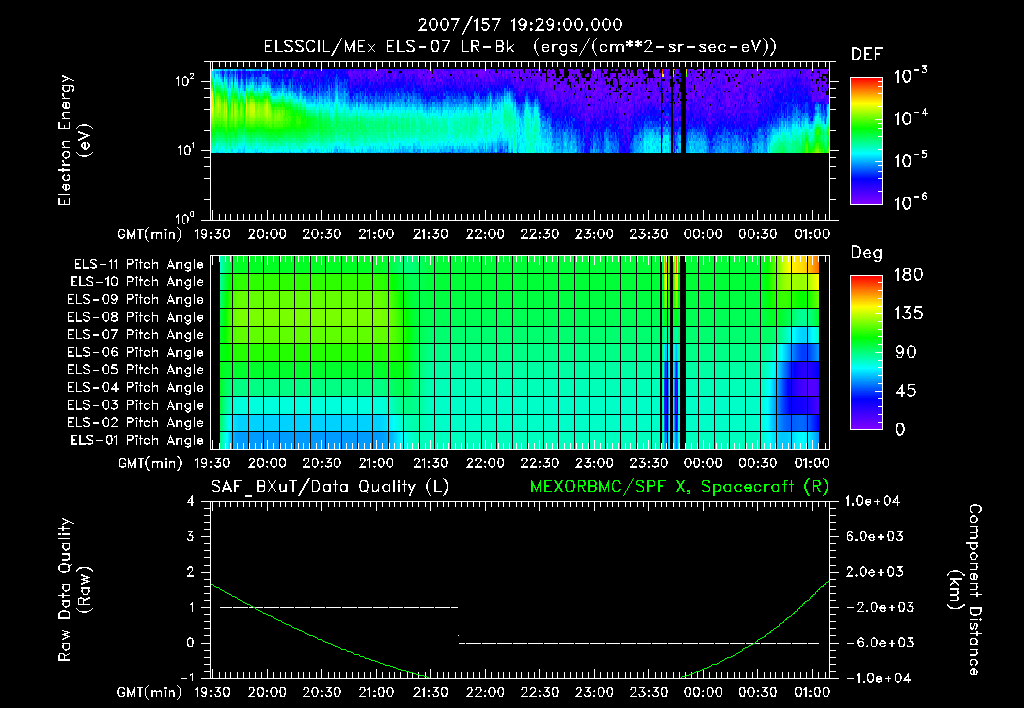Screen dimensions: 1024x708
Task: Select the Raw Data Quality (Raw) axis label
Action: coord(74,590)
